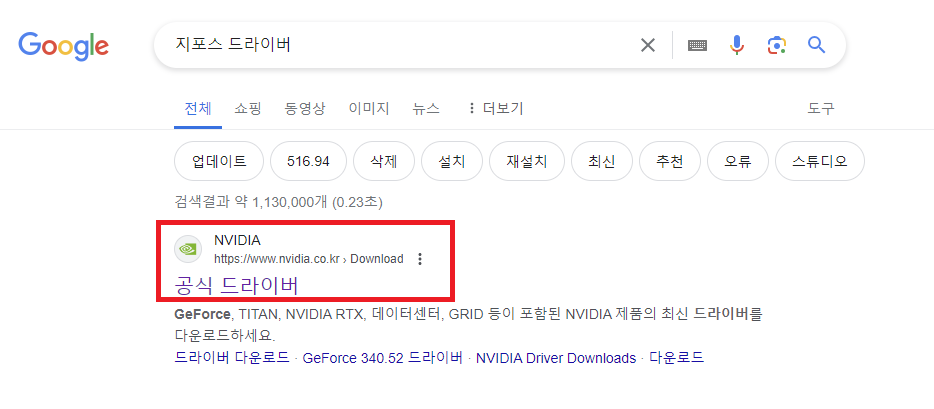Select the 스튜디오 suggestion chip
The height and width of the screenshot is (409, 934).
[820, 161]
